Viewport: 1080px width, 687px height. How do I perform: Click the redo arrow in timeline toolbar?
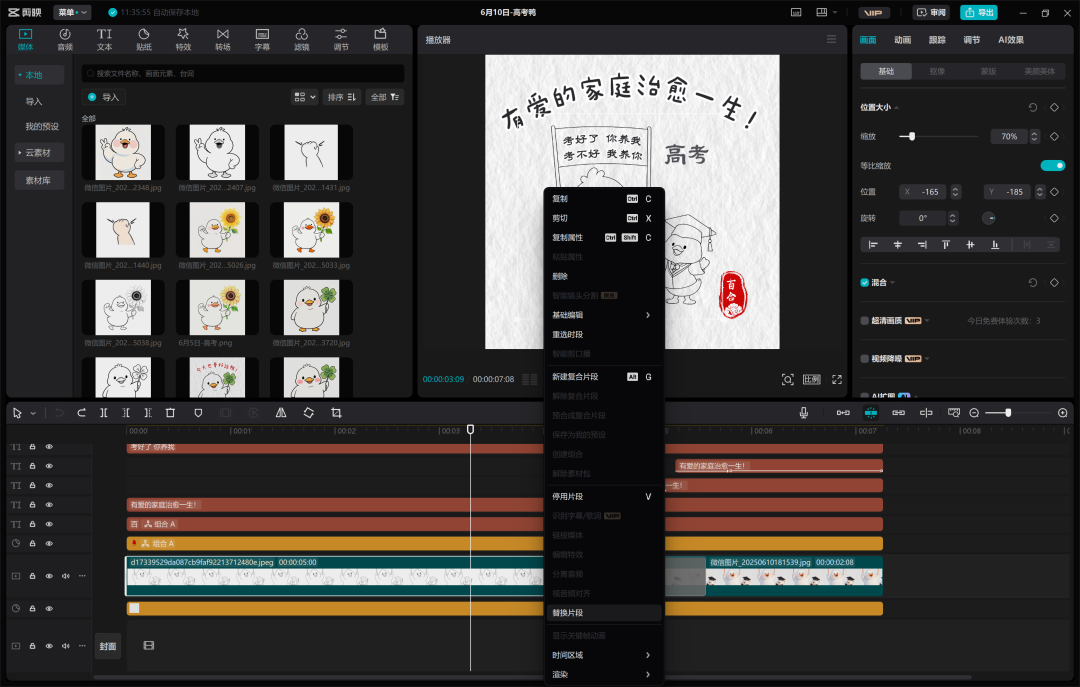[x=81, y=413]
